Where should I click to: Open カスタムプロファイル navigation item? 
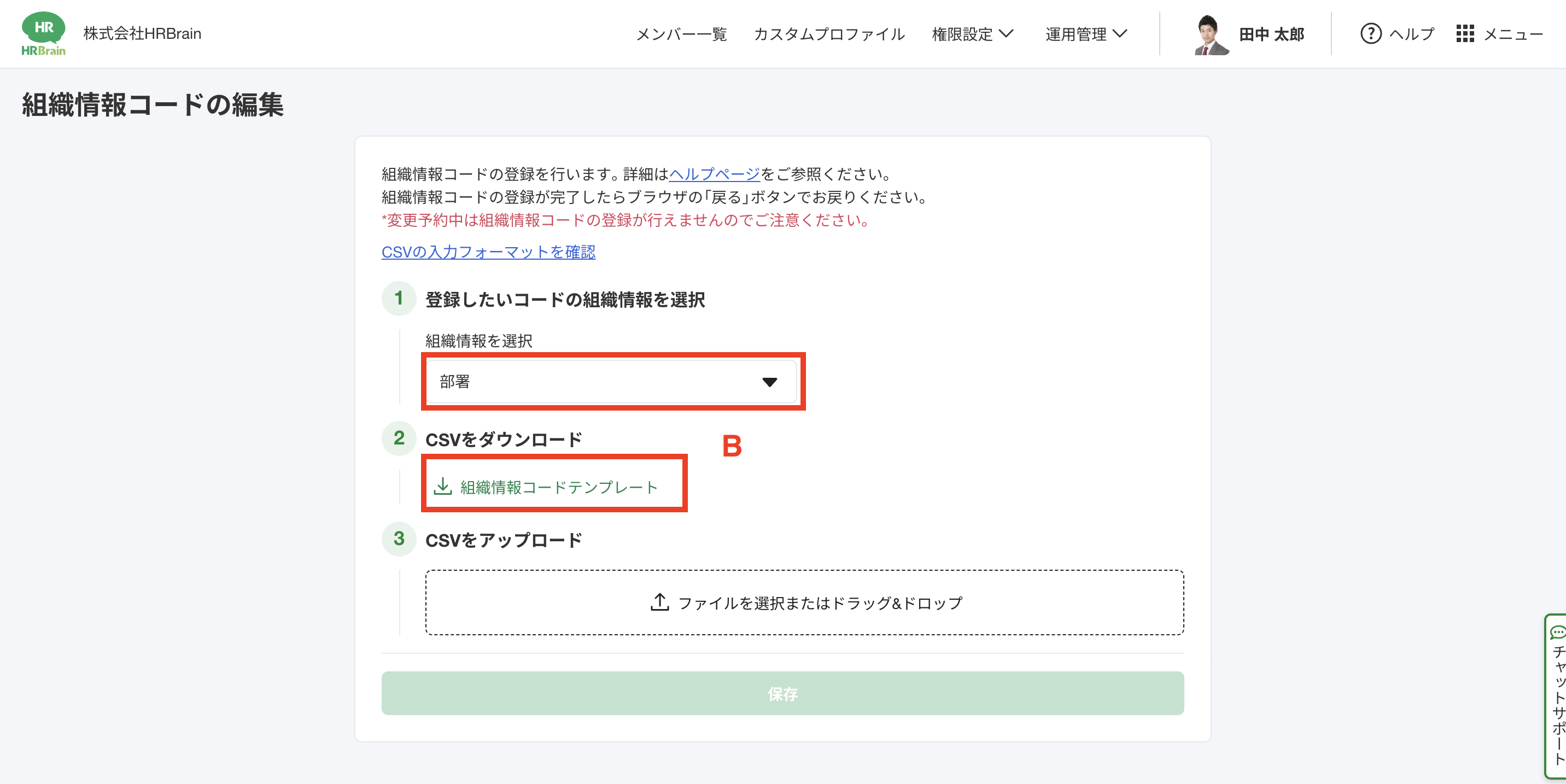tap(829, 34)
